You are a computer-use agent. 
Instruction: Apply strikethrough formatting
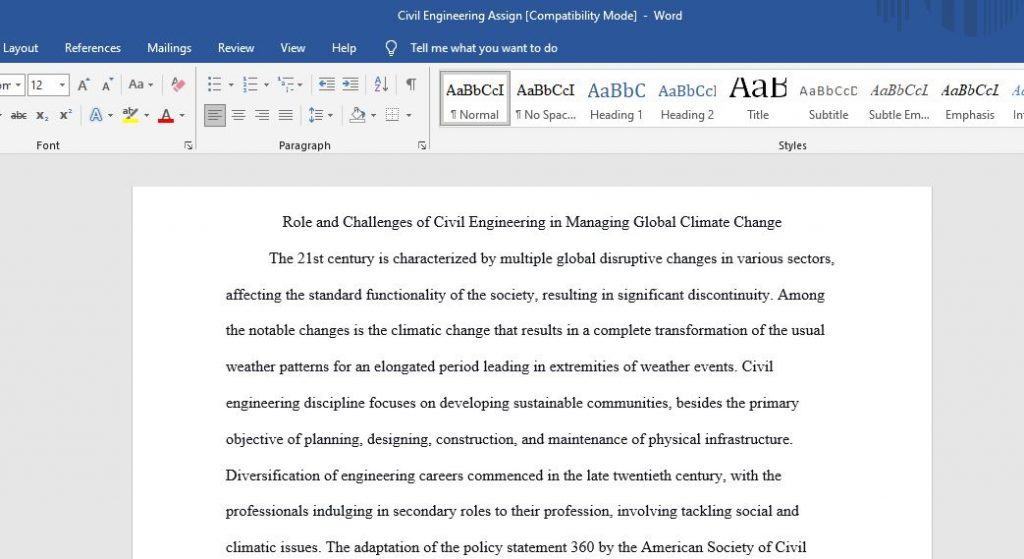18,116
